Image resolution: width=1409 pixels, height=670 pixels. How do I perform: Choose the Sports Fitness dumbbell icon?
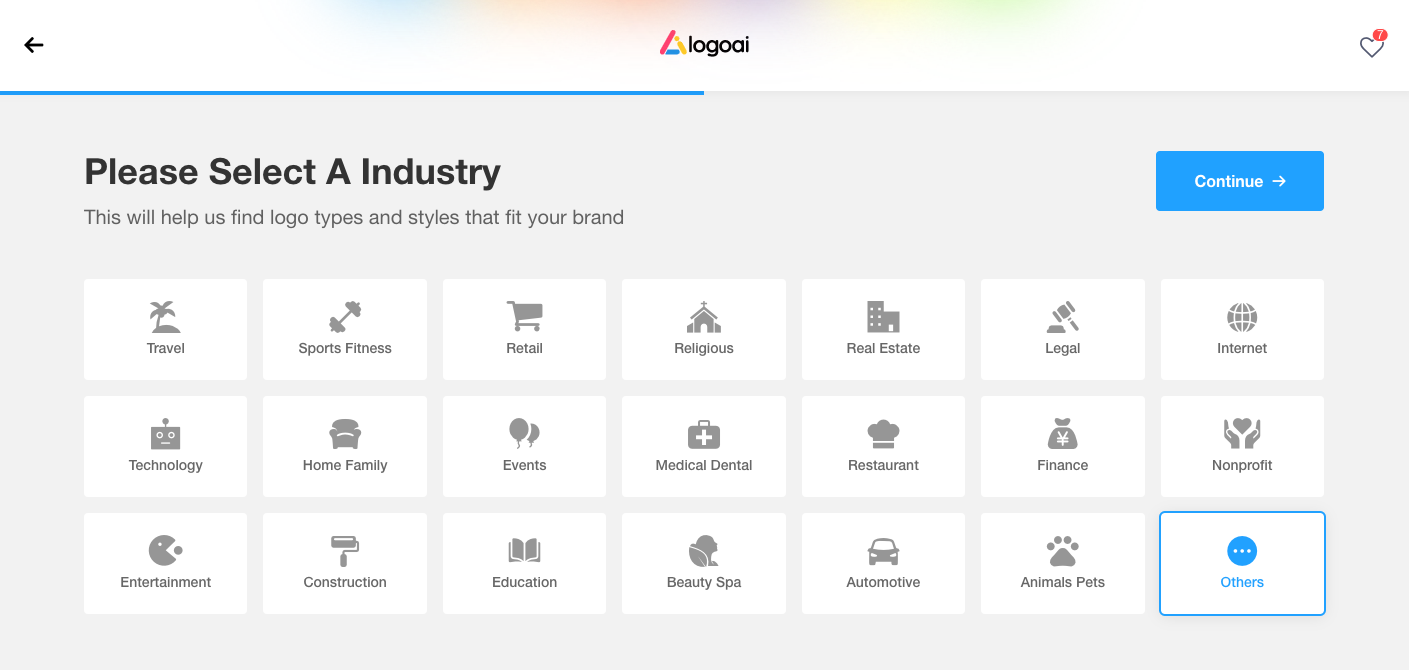[x=345, y=317]
